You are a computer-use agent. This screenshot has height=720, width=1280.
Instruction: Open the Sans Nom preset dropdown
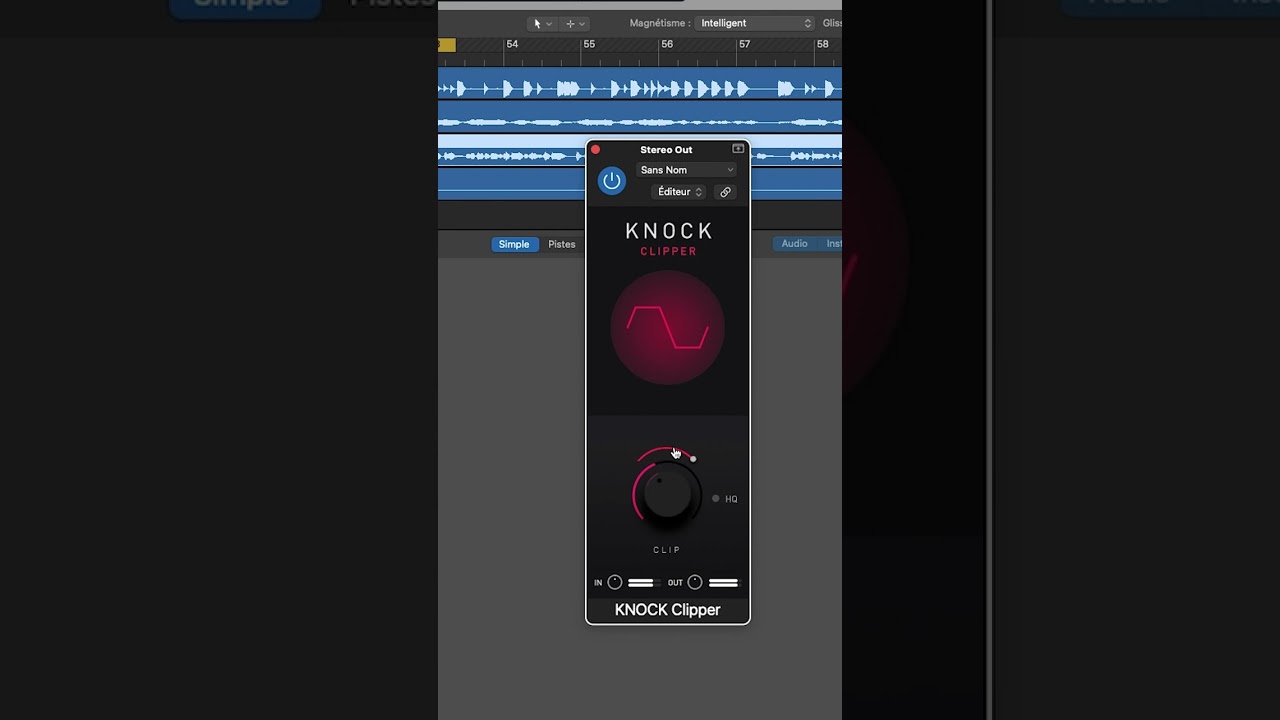[686, 170]
